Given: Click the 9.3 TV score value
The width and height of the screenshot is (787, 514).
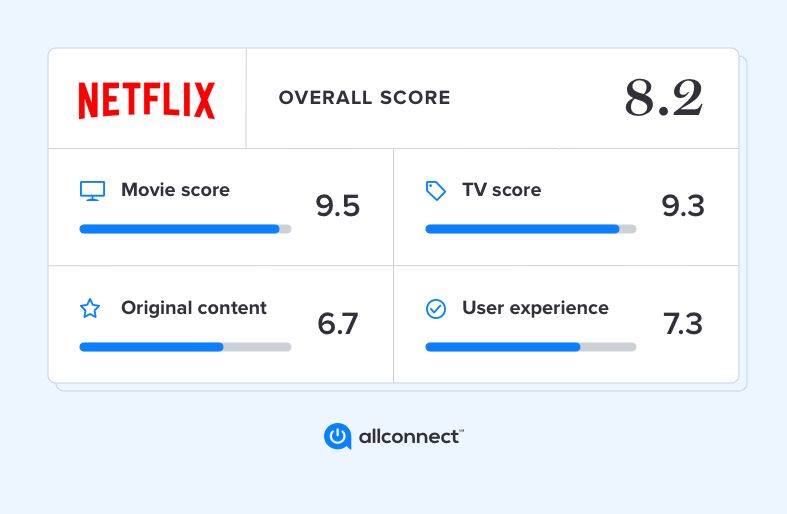Looking at the screenshot, I should [683, 206].
